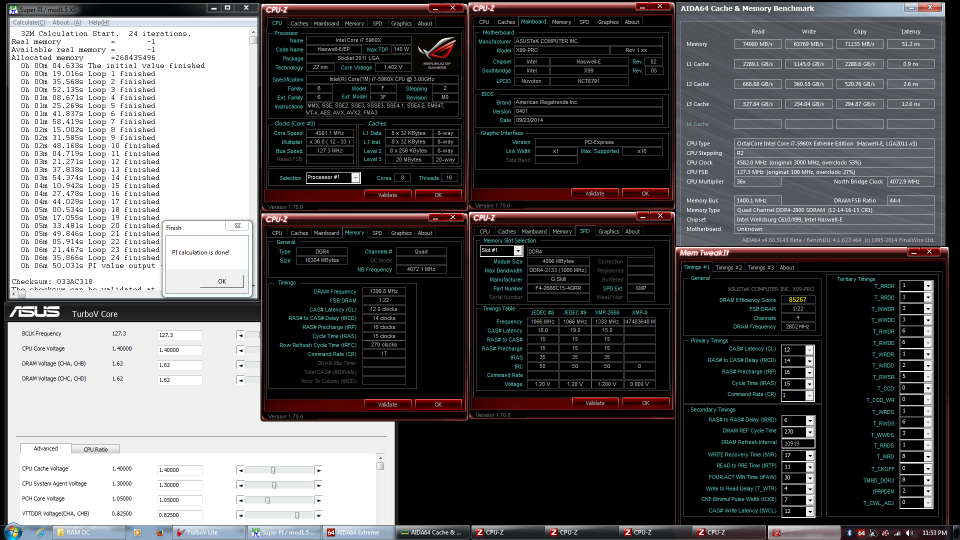This screenshot has height=540, width=960.
Task: Adjust CPU System Agent Voltage slider
Action: coord(274,485)
